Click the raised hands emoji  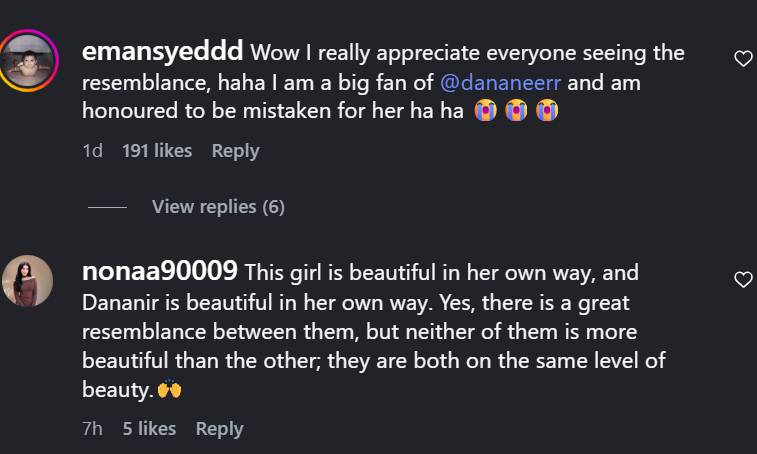coord(169,389)
